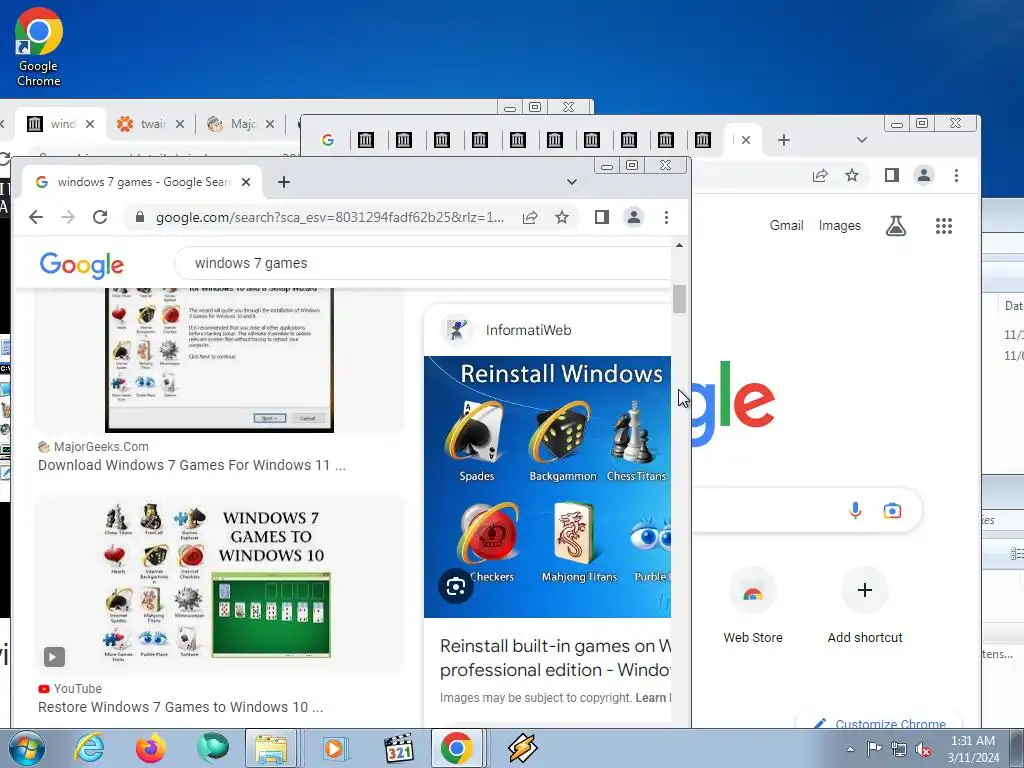Open Search Labs flask icon on Google page
The image size is (1024, 768).
tap(895, 226)
